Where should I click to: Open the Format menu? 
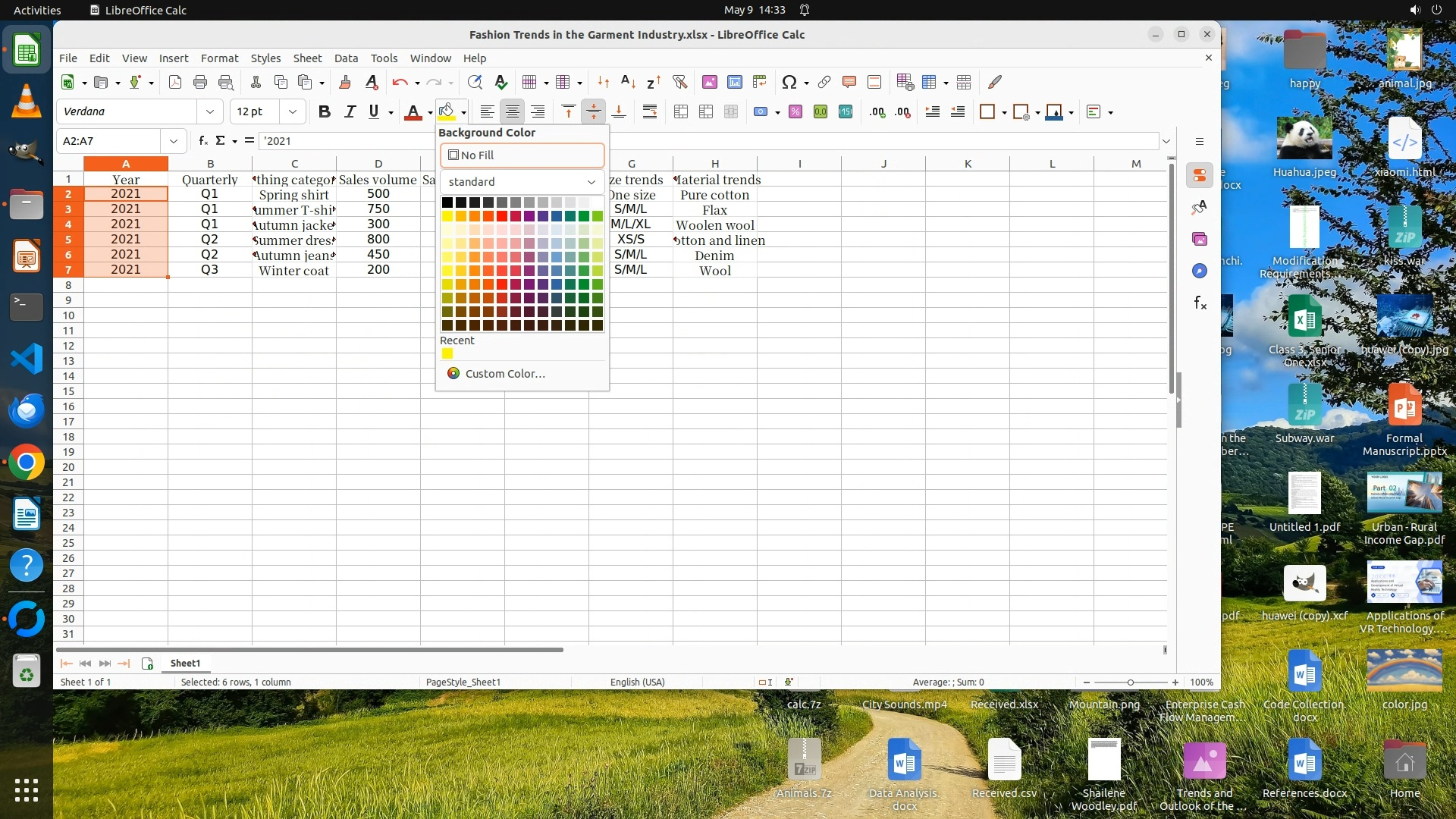[x=219, y=58]
